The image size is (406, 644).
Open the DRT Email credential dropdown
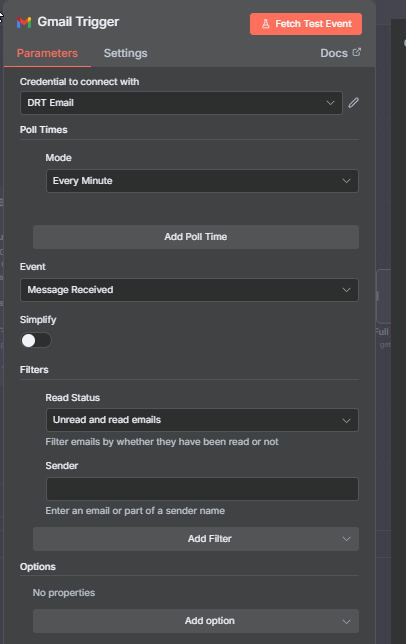[181, 103]
